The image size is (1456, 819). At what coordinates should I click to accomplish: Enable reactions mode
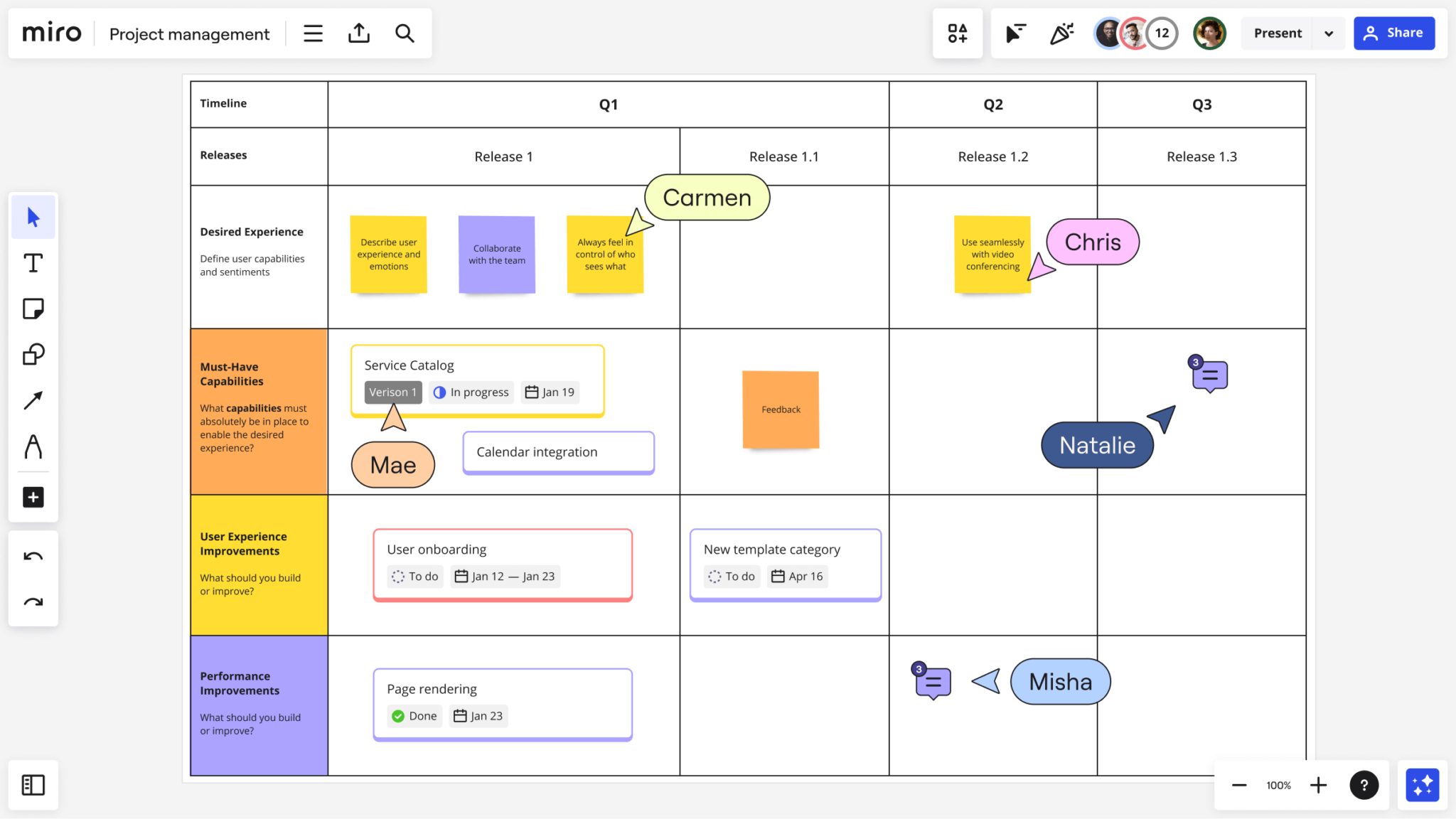click(1061, 33)
